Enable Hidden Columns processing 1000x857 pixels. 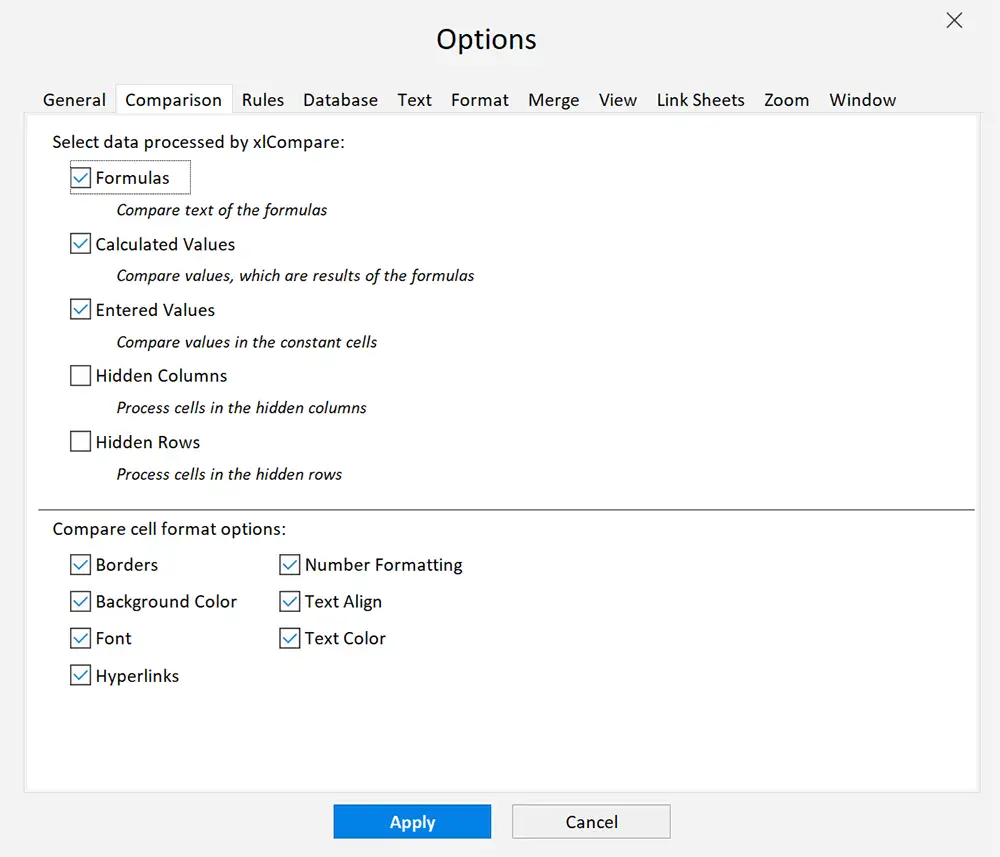(80, 374)
